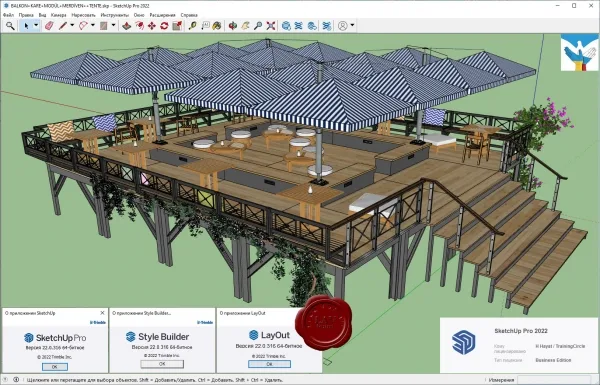Image resolution: width=600 pixels, height=385 pixels.
Task: Pick the Tape Measure tool
Action: coord(192,26)
